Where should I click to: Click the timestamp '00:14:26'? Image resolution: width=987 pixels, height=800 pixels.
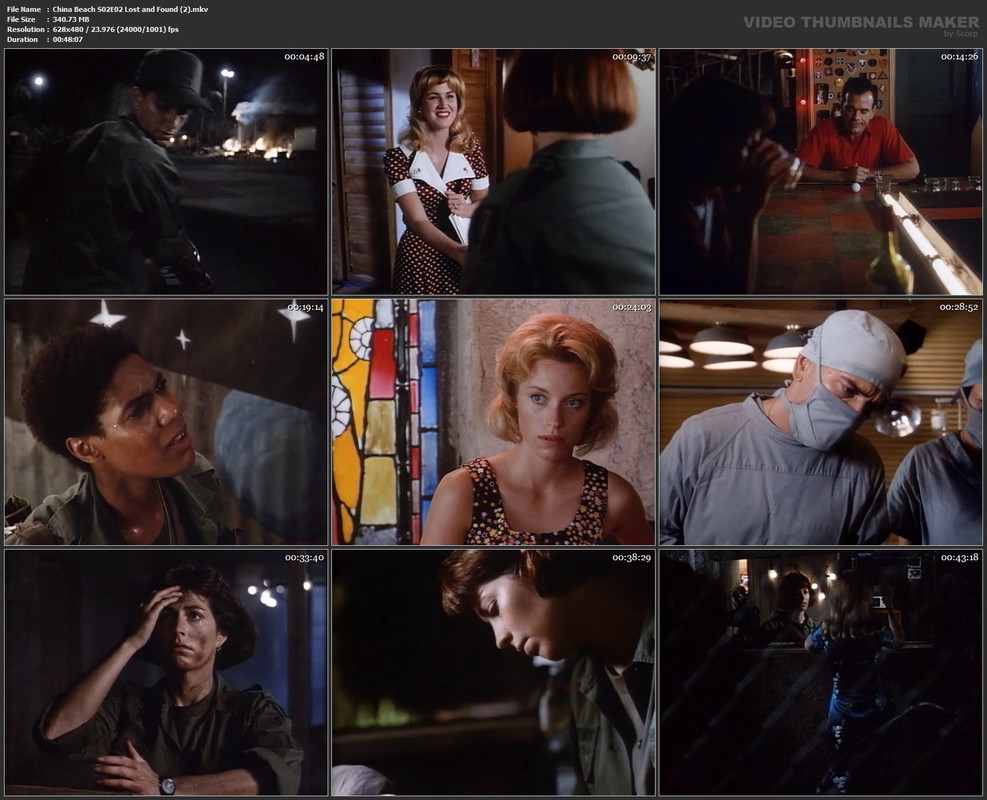[959, 57]
